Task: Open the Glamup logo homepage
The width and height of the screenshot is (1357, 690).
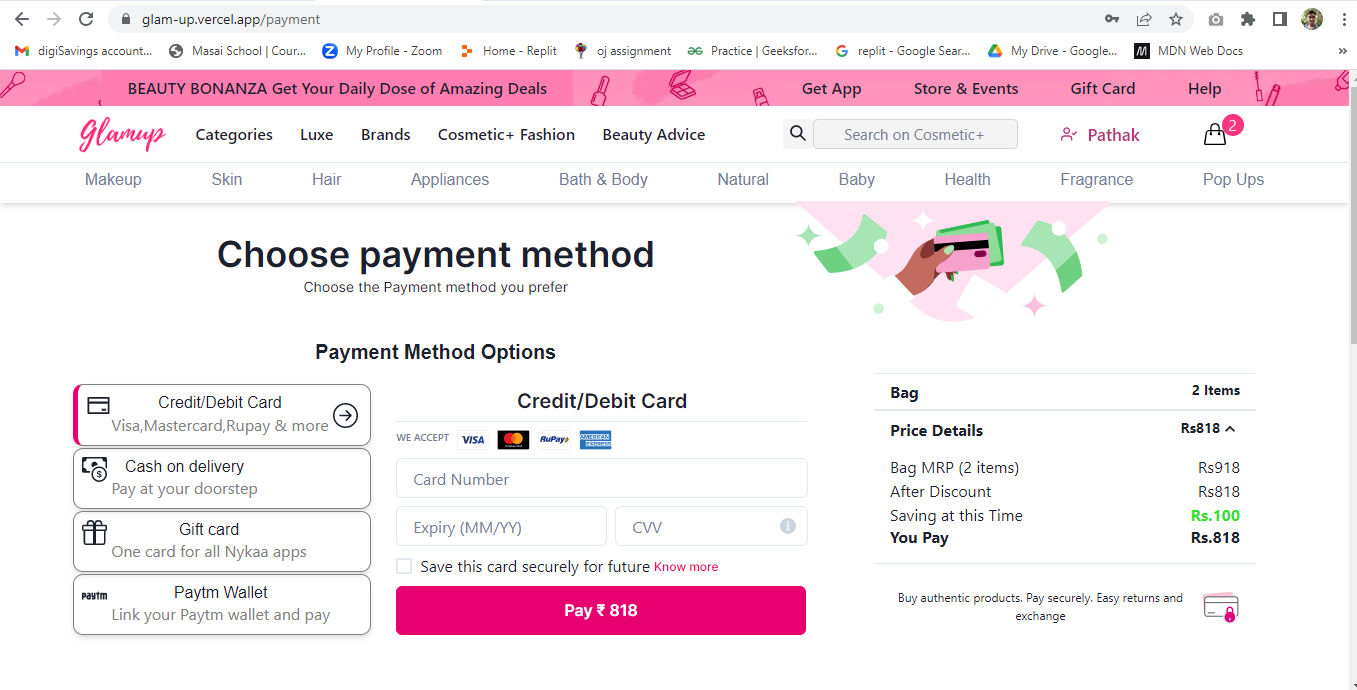Action: 121,134
